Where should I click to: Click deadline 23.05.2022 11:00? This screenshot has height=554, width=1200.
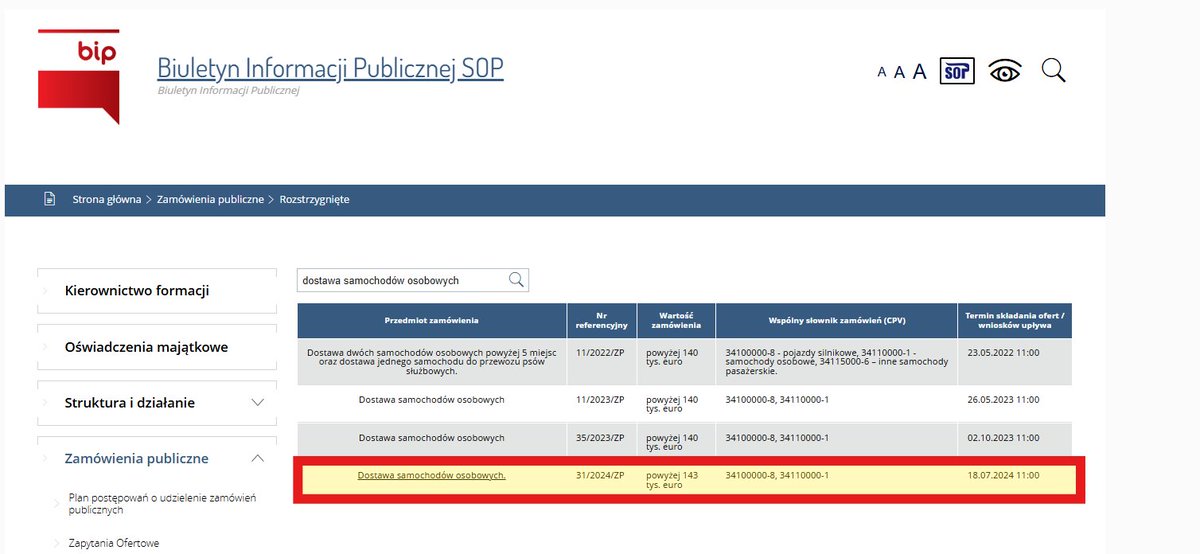click(x=1003, y=352)
